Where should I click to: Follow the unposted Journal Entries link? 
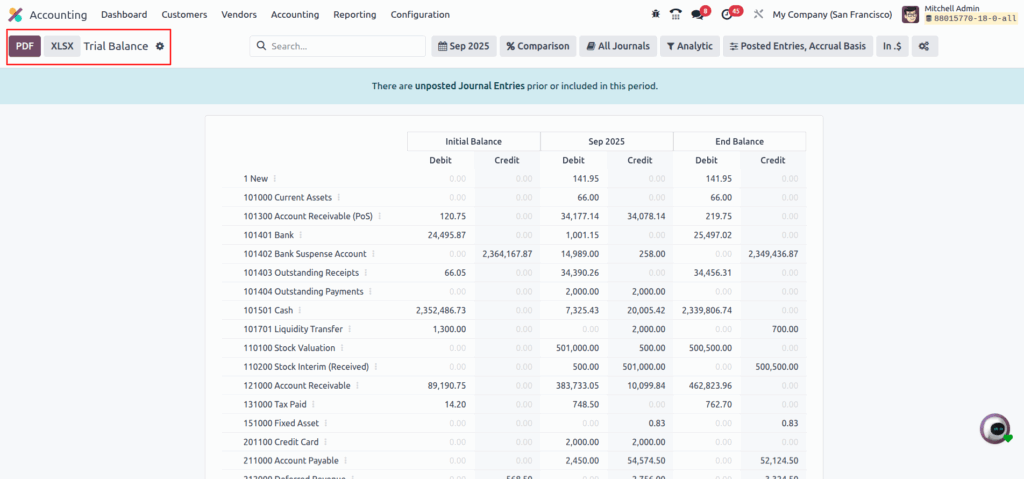coord(470,86)
